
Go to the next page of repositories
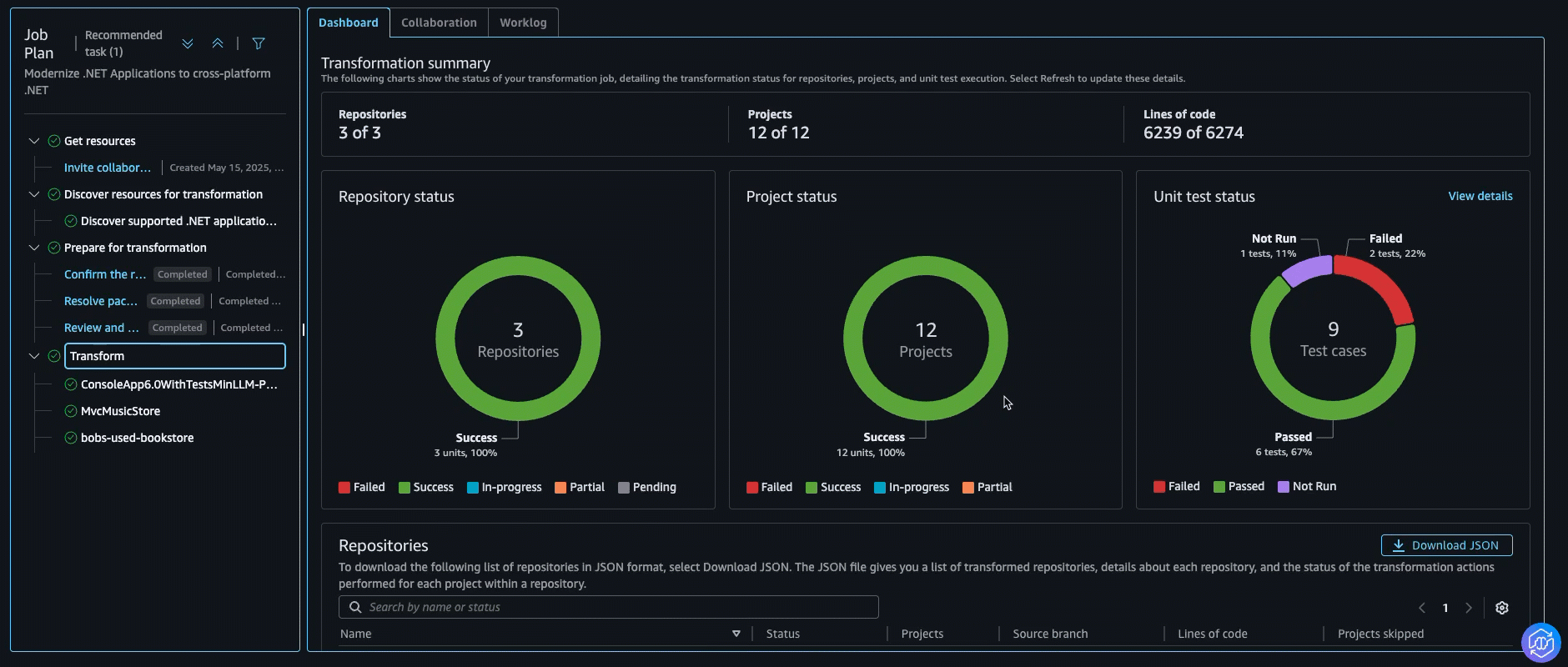[1469, 608]
